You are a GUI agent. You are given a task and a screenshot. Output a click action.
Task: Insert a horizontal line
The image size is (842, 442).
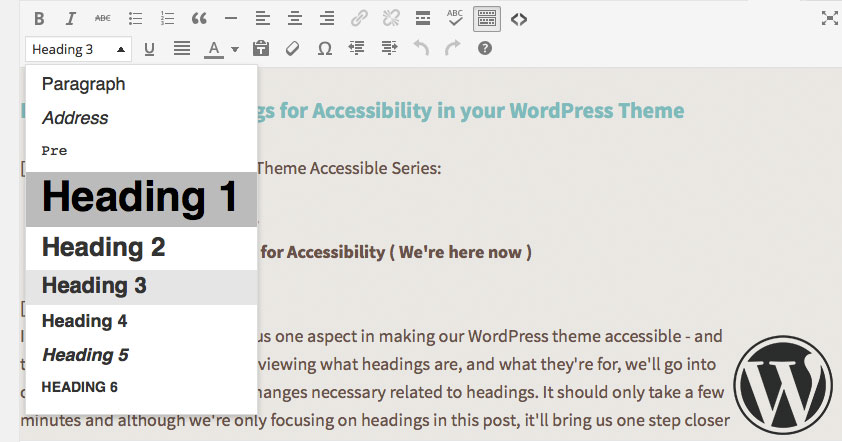pyautogui.click(x=231, y=19)
